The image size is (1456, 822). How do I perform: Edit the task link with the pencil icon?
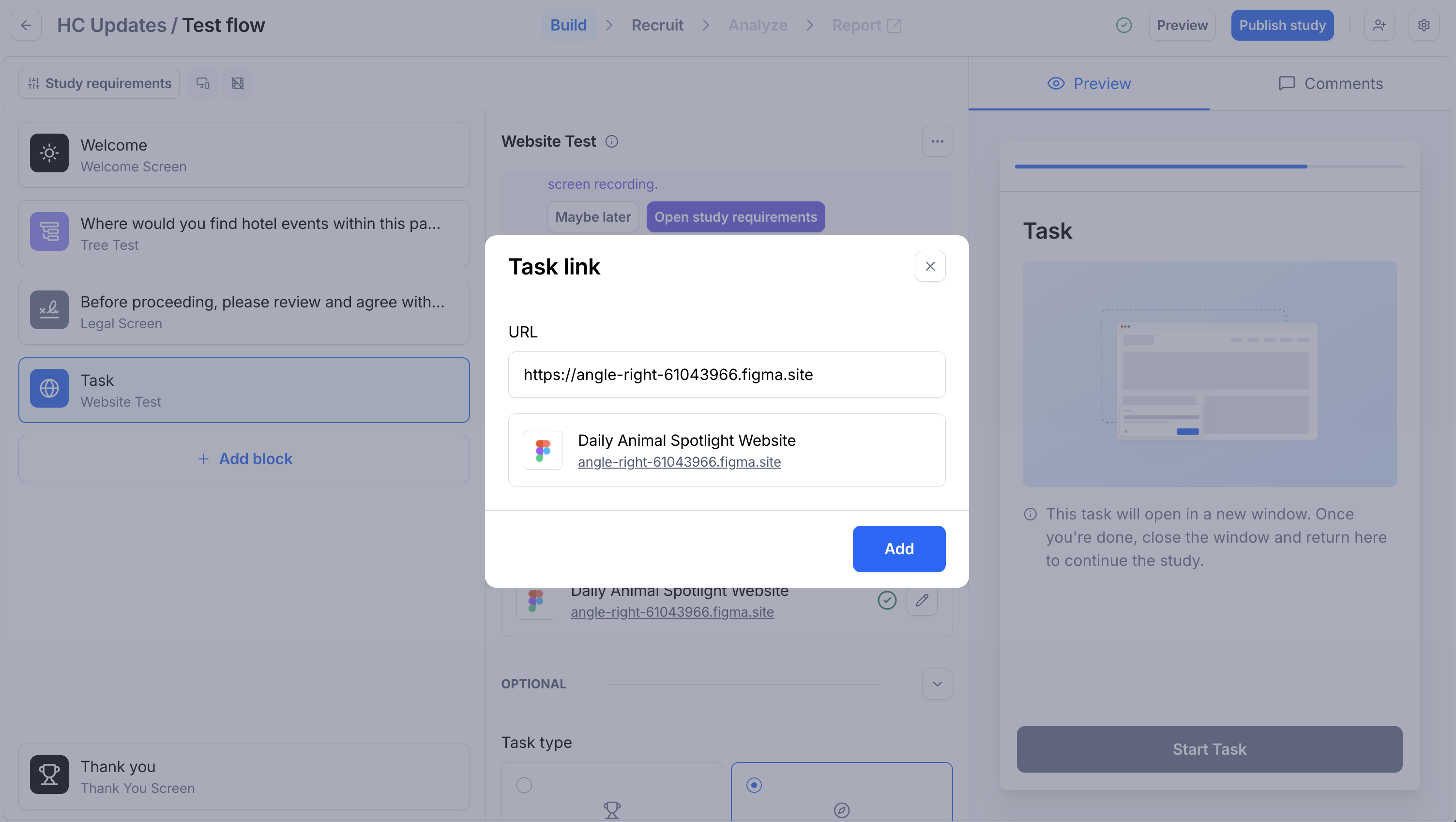922,600
